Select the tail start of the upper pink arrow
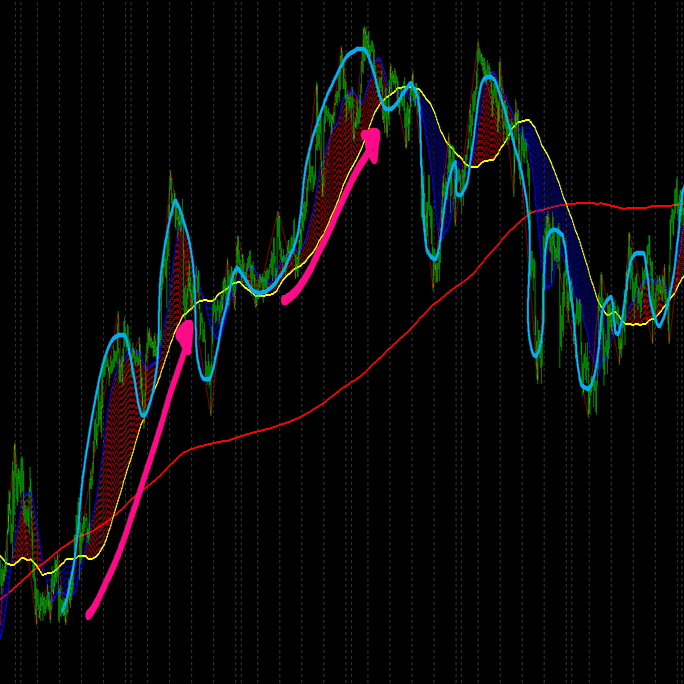Screen dimensions: 684x684 (x=286, y=299)
